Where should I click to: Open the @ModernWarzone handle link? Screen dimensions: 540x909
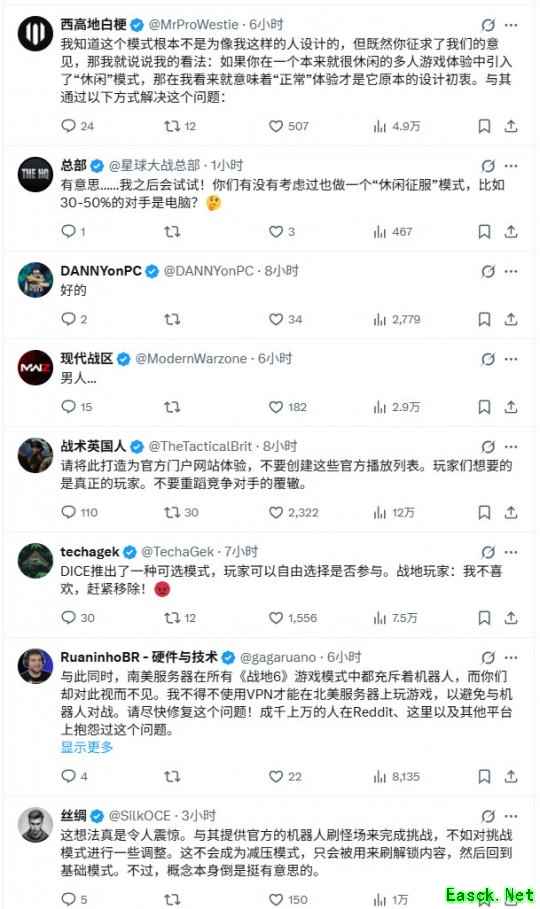pyautogui.click(x=191, y=359)
